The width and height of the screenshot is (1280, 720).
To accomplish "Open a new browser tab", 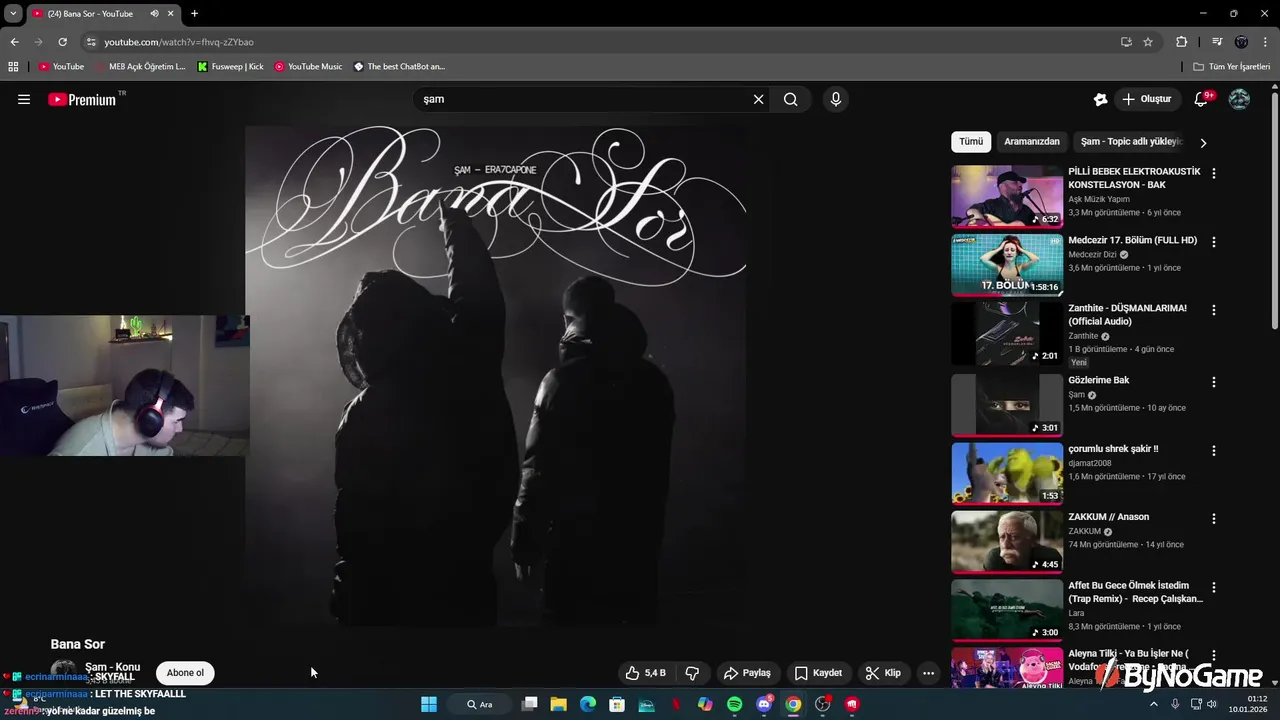I will click(x=194, y=14).
